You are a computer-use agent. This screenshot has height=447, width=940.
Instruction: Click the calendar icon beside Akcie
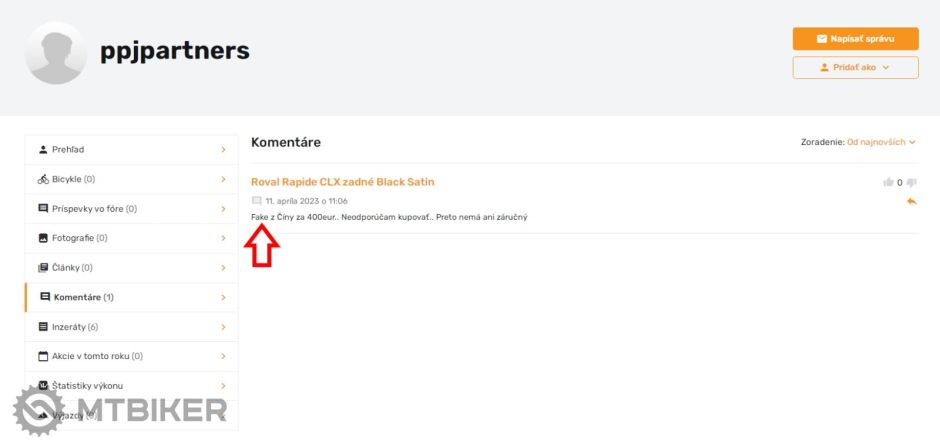43,356
